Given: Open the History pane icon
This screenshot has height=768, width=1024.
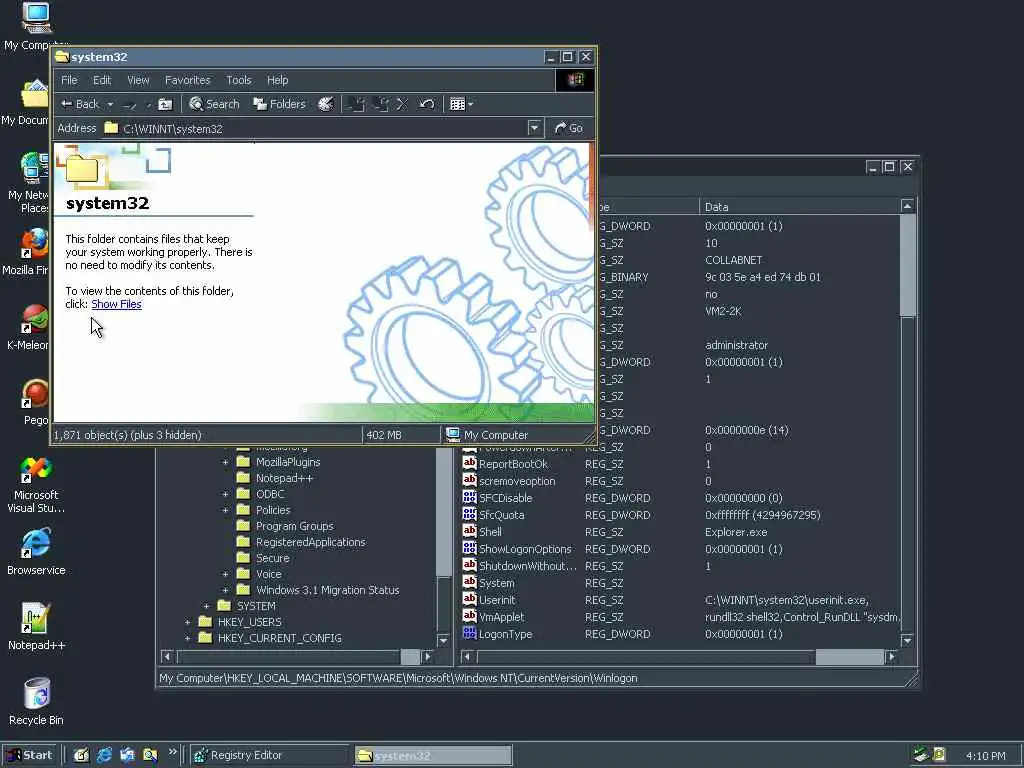Looking at the screenshot, I should tap(325, 104).
